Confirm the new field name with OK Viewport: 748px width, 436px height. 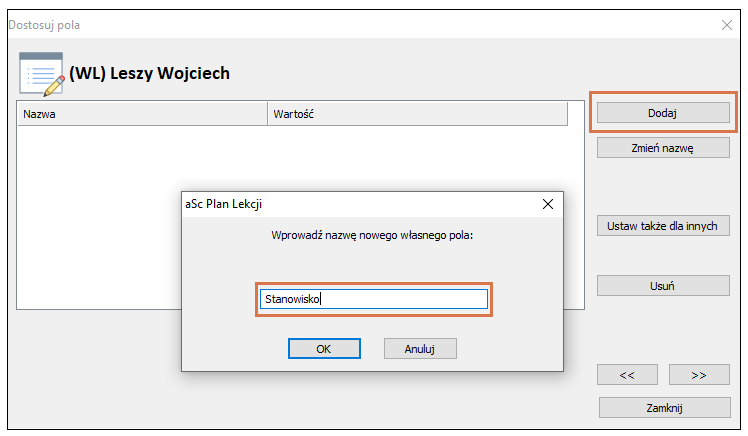(324, 349)
